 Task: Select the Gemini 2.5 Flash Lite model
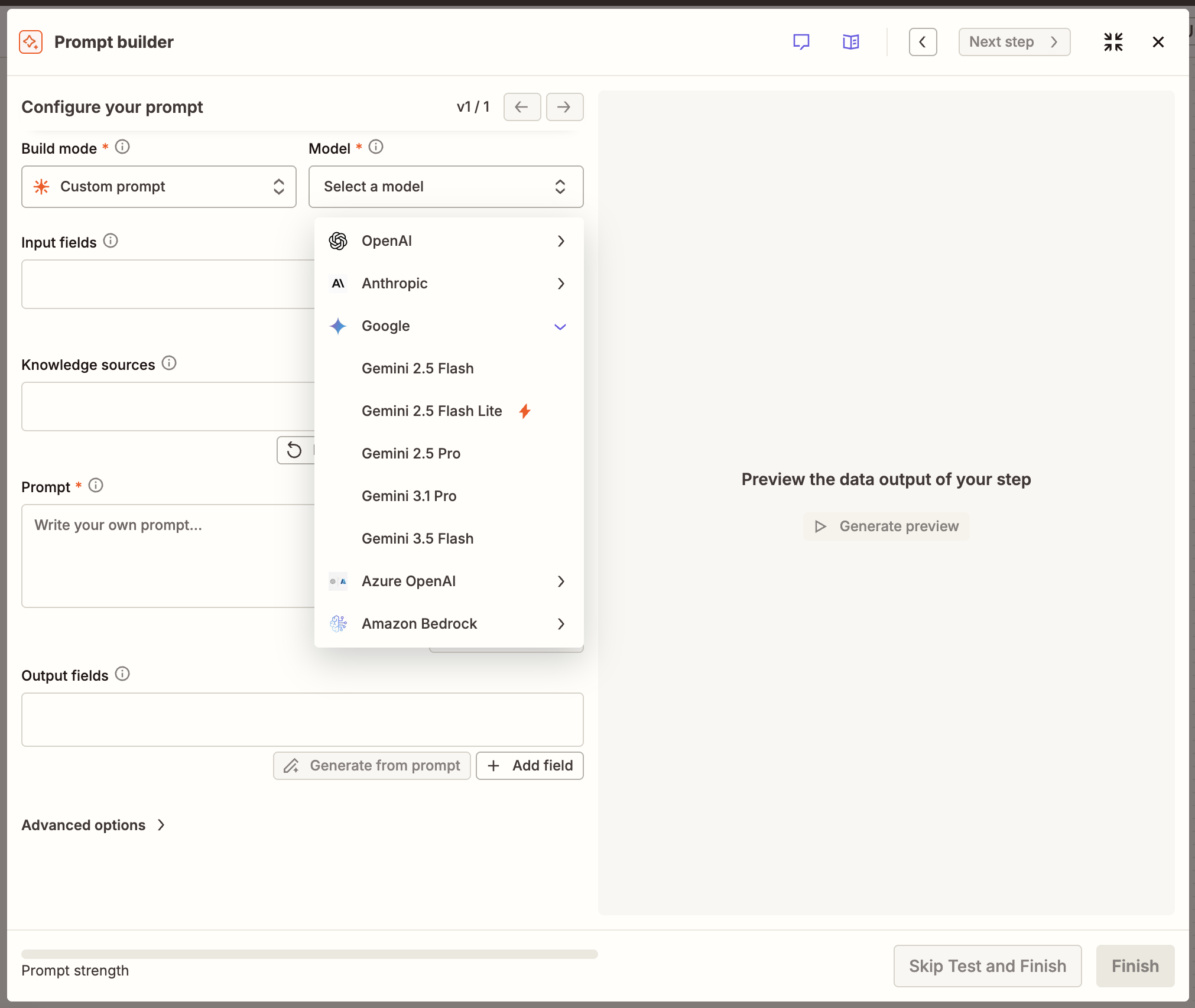[449, 411]
